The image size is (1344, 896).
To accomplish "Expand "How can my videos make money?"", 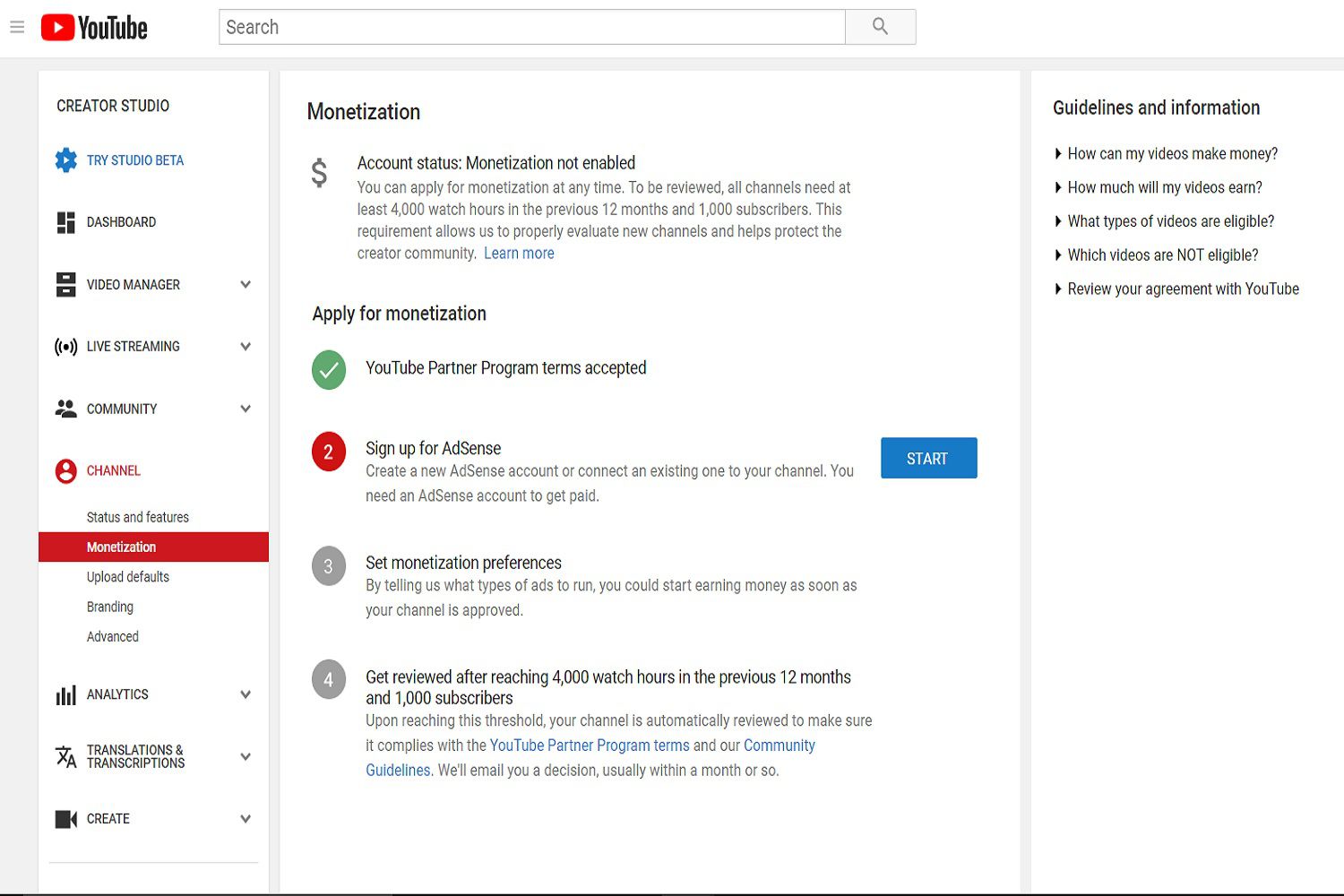I will pos(1172,154).
